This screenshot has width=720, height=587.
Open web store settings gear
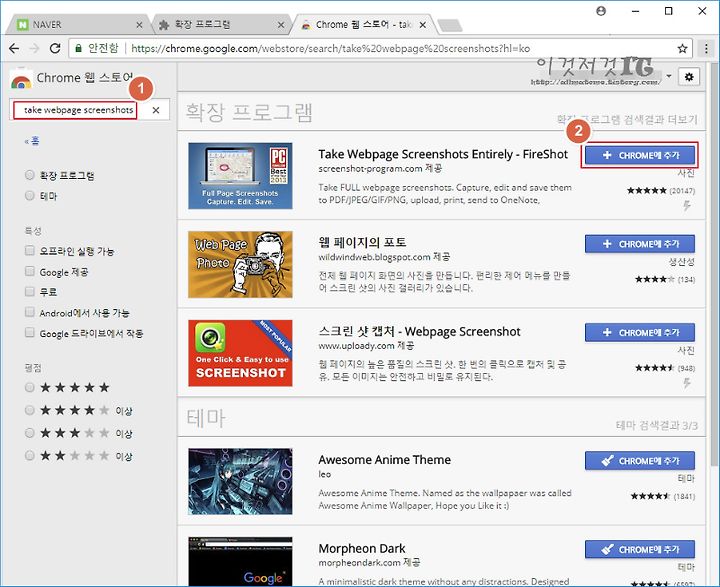(x=689, y=77)
